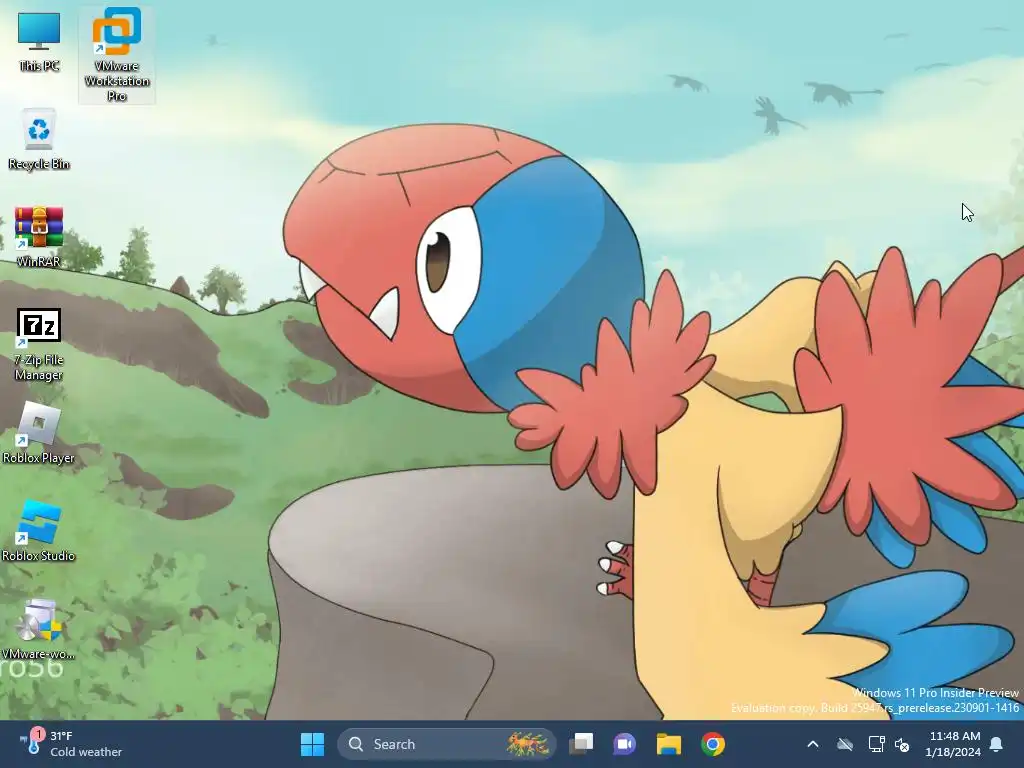The height and width of the screenshot is (768, 1024).
Task: Click the taskbar Search box
Action: [x=447, y=744]
